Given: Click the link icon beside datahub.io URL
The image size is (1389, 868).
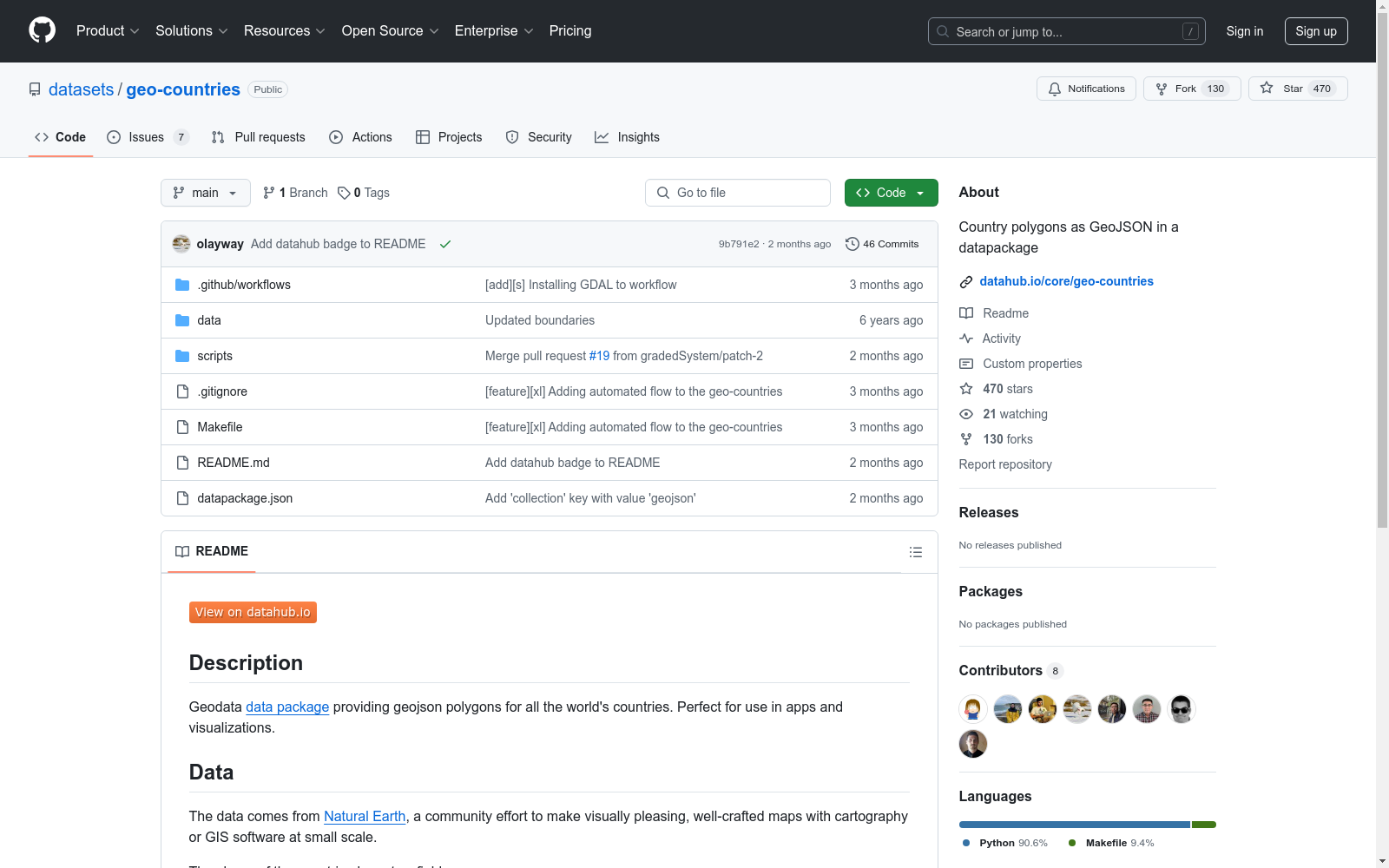Looking at the screenshot, I should click(x=966, y=281).
